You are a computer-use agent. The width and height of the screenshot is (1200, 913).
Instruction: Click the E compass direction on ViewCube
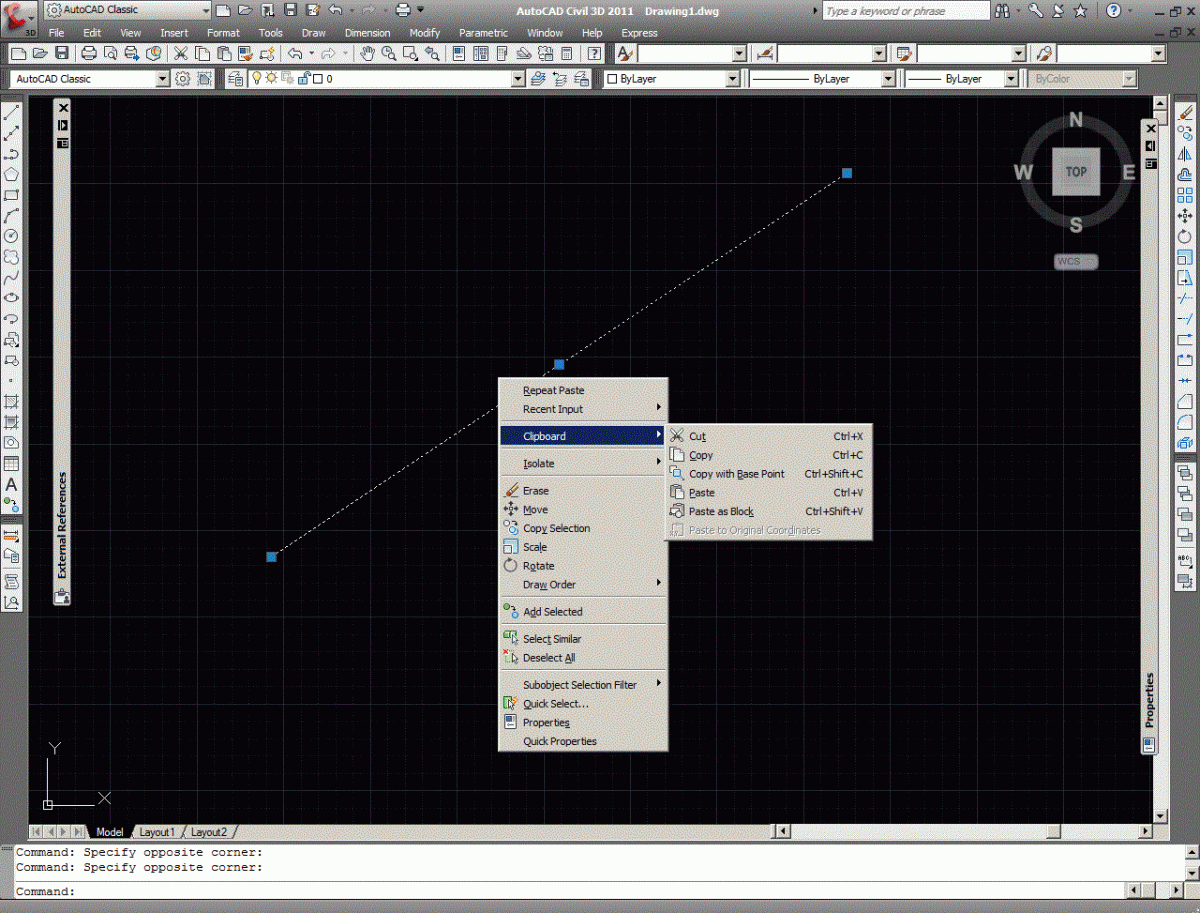pyautogui.click(x=1128, y=172)
